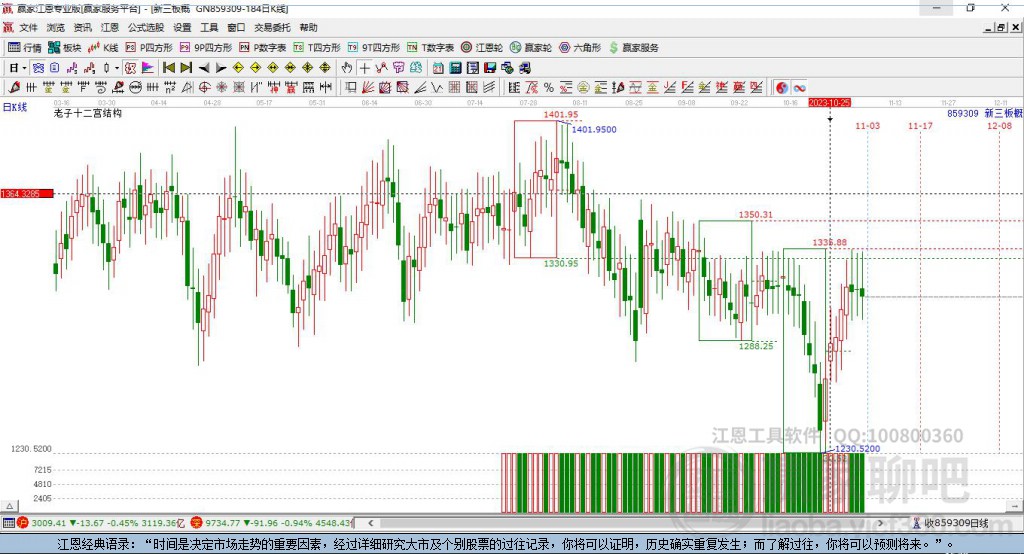Open the 六角形 hexagon tool
The image size is (1024, 554).
tap(580, 48)
